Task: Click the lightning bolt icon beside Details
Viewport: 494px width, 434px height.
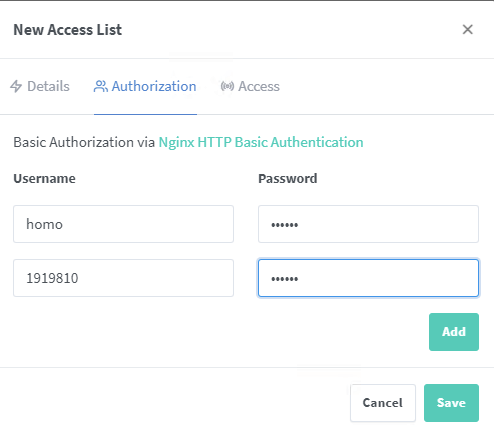Action: (x=16, y=86)
